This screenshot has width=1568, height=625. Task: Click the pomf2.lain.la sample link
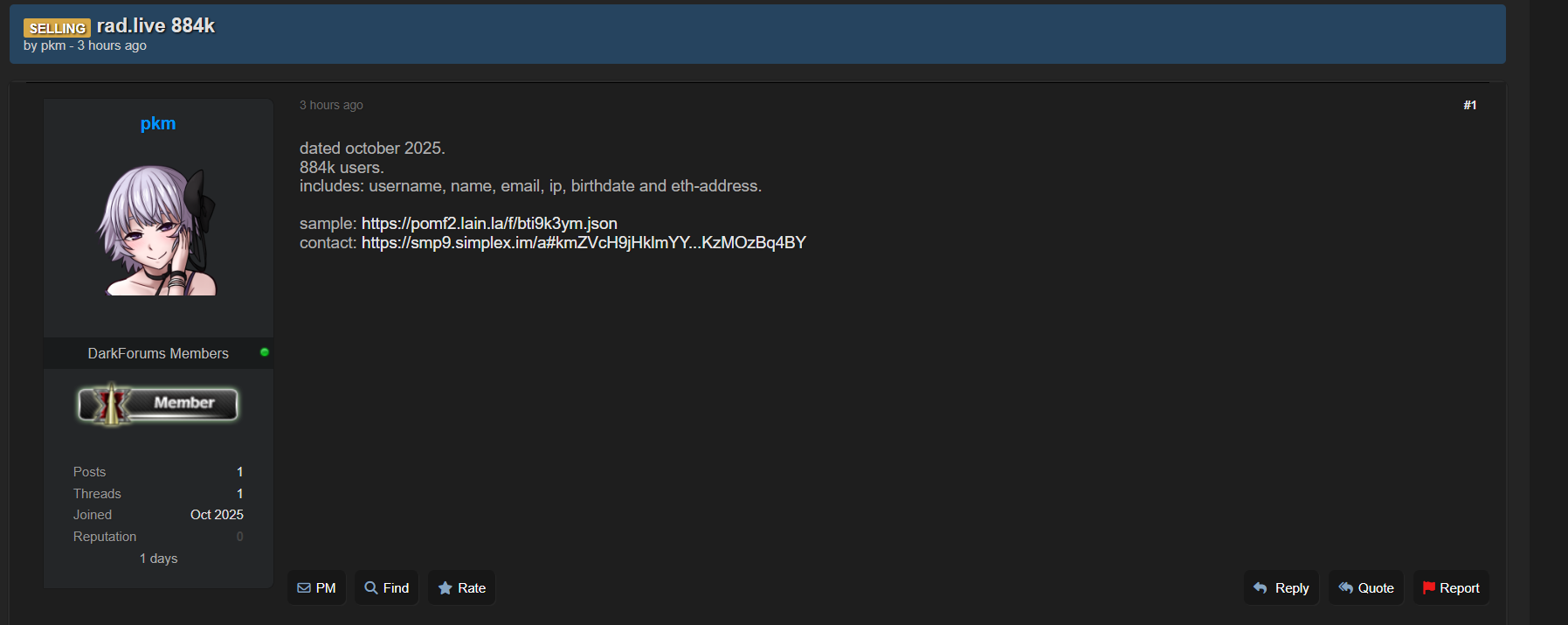pyautogui.click(x=489, y=224)
